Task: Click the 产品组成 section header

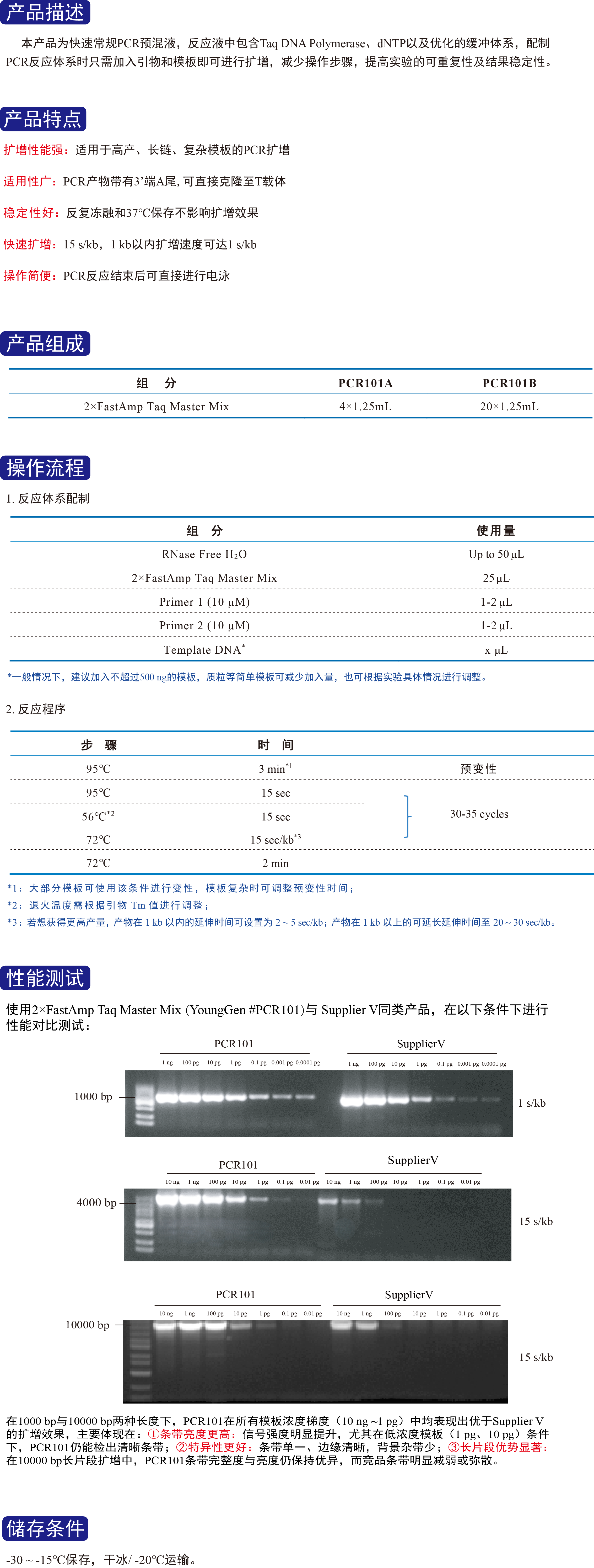Action: tap(45, 344)
